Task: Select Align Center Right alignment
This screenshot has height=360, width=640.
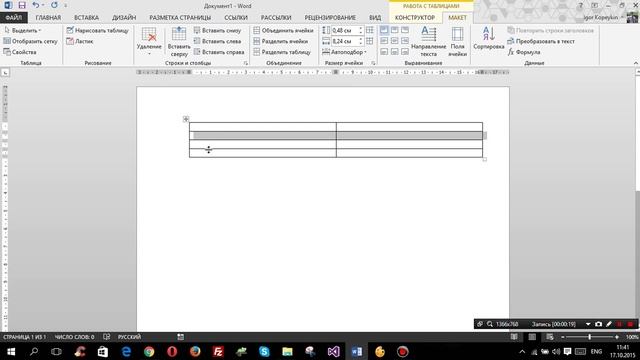Action: coord(404,41)
